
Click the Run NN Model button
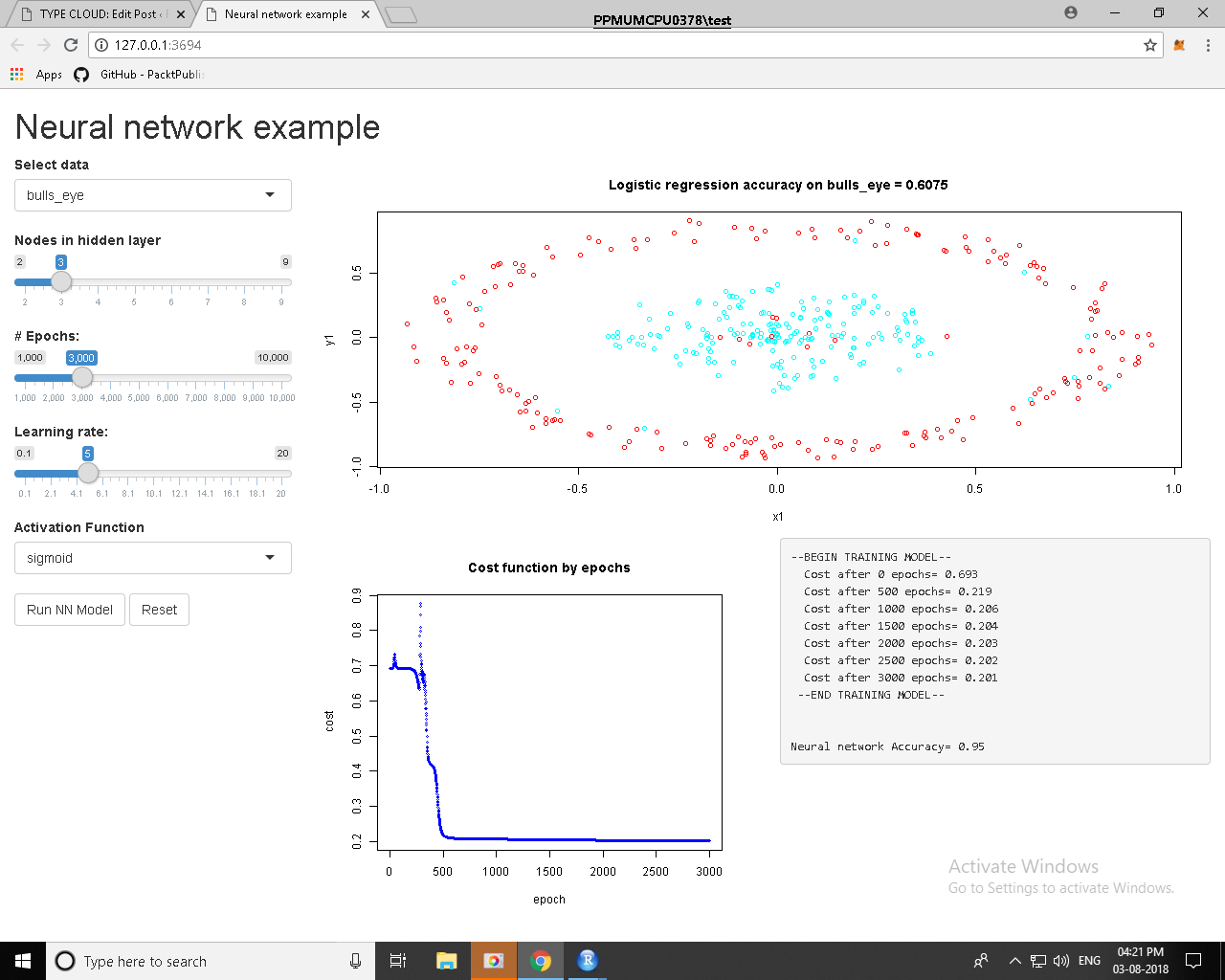pyautogui.click(x=70, y=610)
